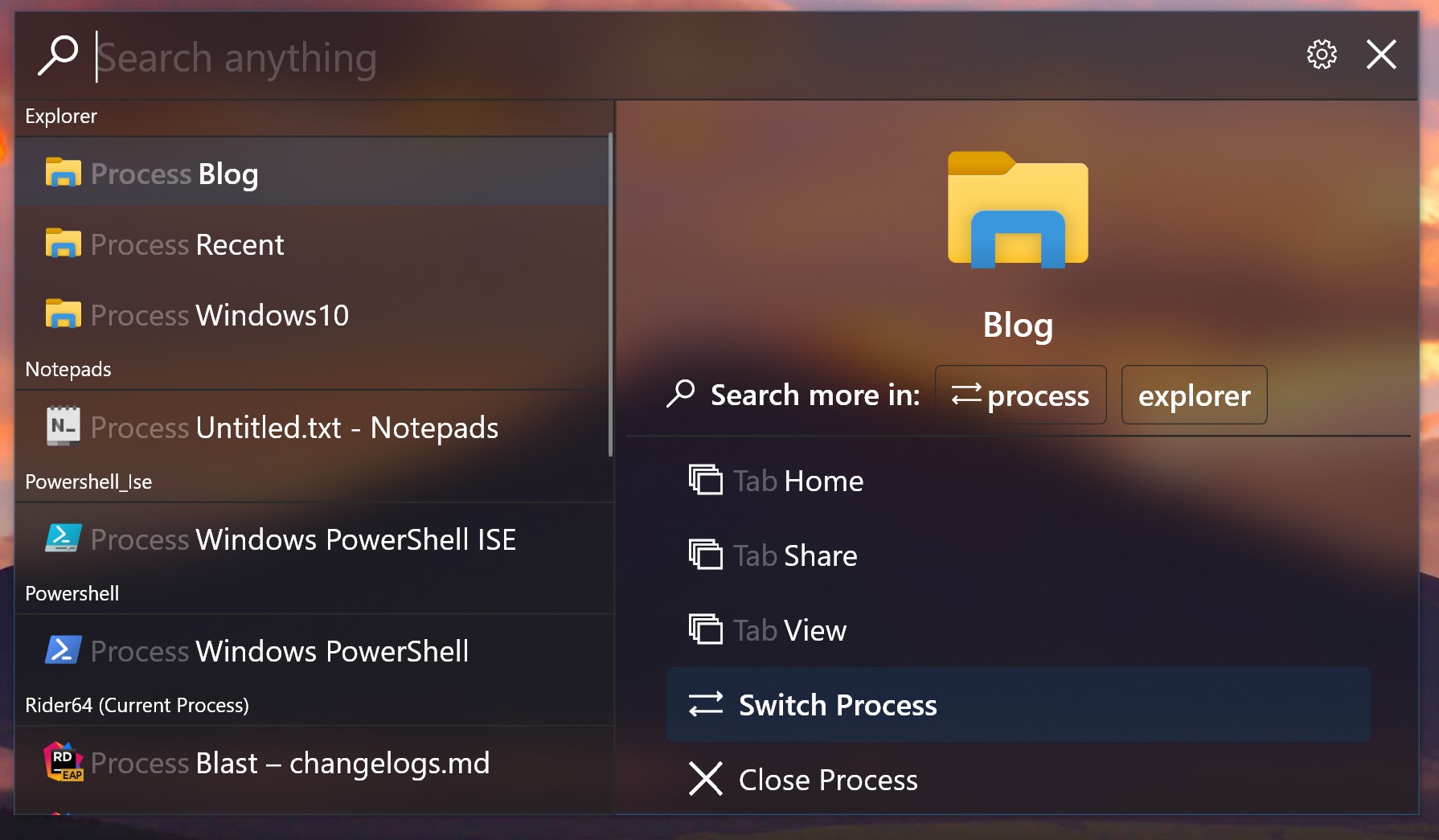Viewport: 1439px width, 840px height.
Task: Click the Windows PowerShell blue icon
Action: click(64, 650)
